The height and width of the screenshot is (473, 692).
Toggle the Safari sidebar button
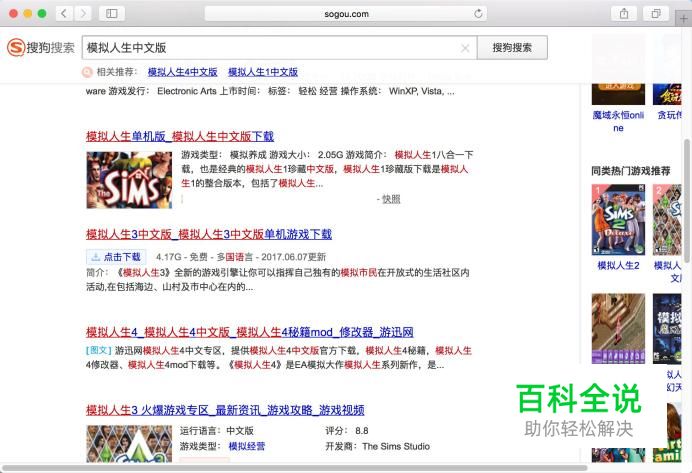[x=112, y=13]
